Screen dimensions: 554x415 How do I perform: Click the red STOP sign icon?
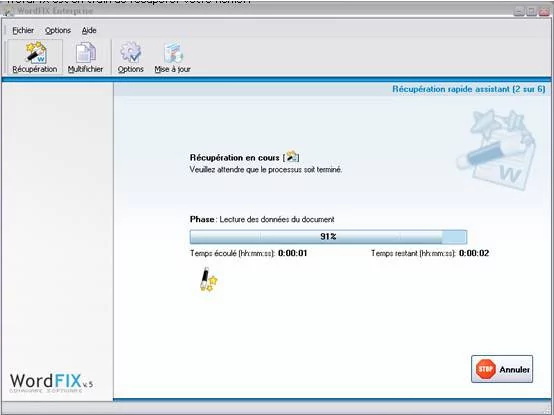[x=485, y=369]
